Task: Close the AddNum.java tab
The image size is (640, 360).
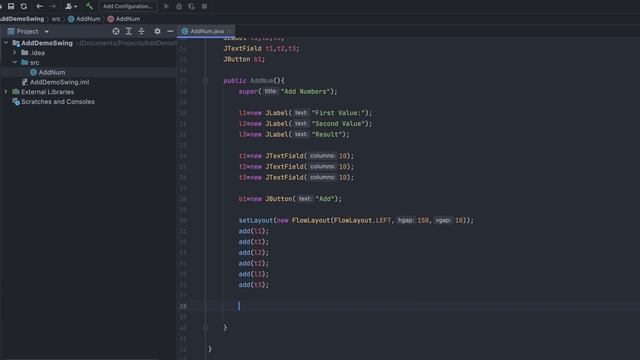Action: click(x=230, y=31)
